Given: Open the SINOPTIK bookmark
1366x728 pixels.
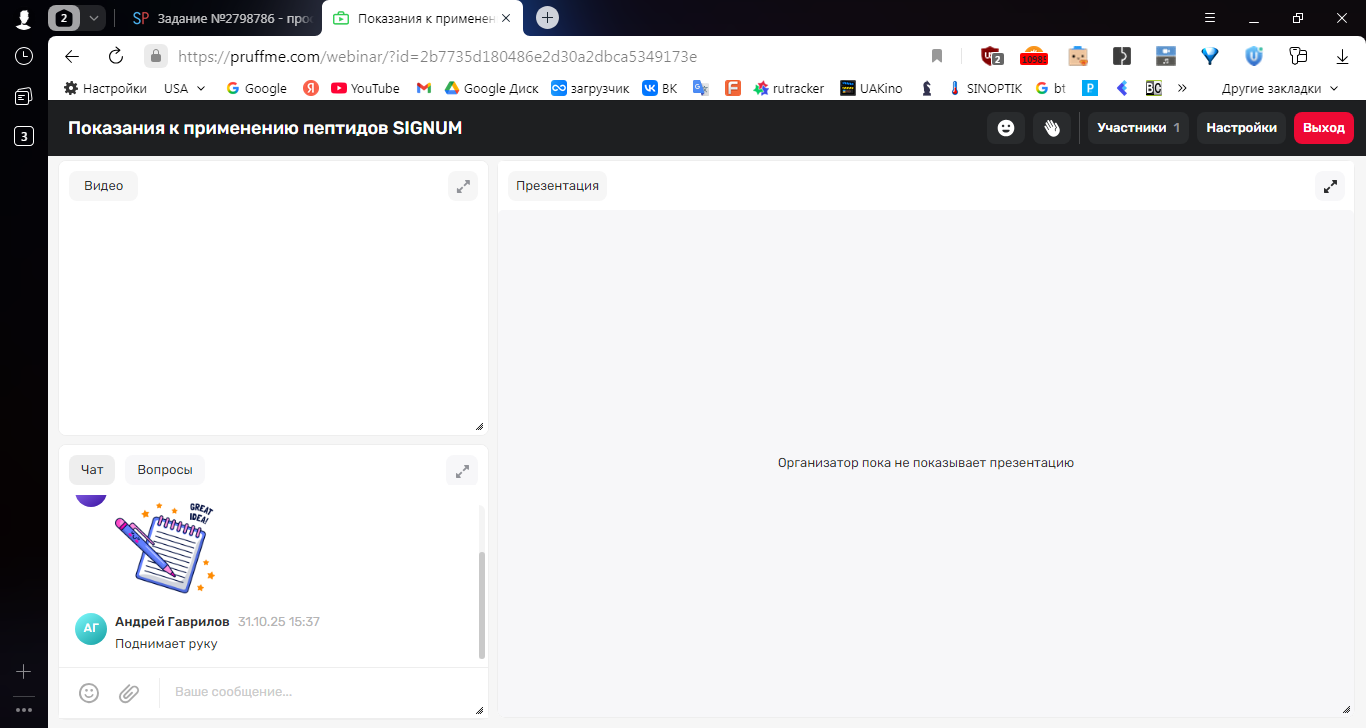Looking at the screenshot, I should (985, 88).
